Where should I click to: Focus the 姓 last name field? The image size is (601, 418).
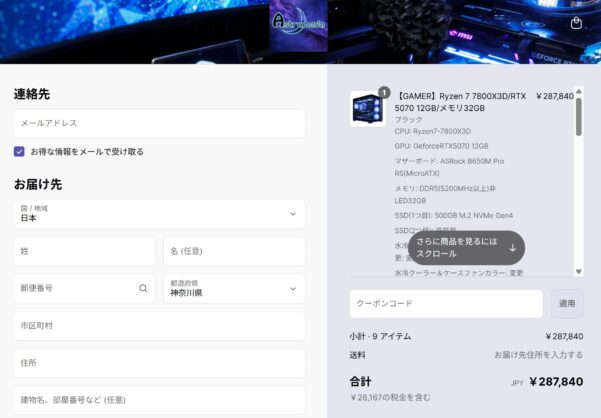coord(84,251)
